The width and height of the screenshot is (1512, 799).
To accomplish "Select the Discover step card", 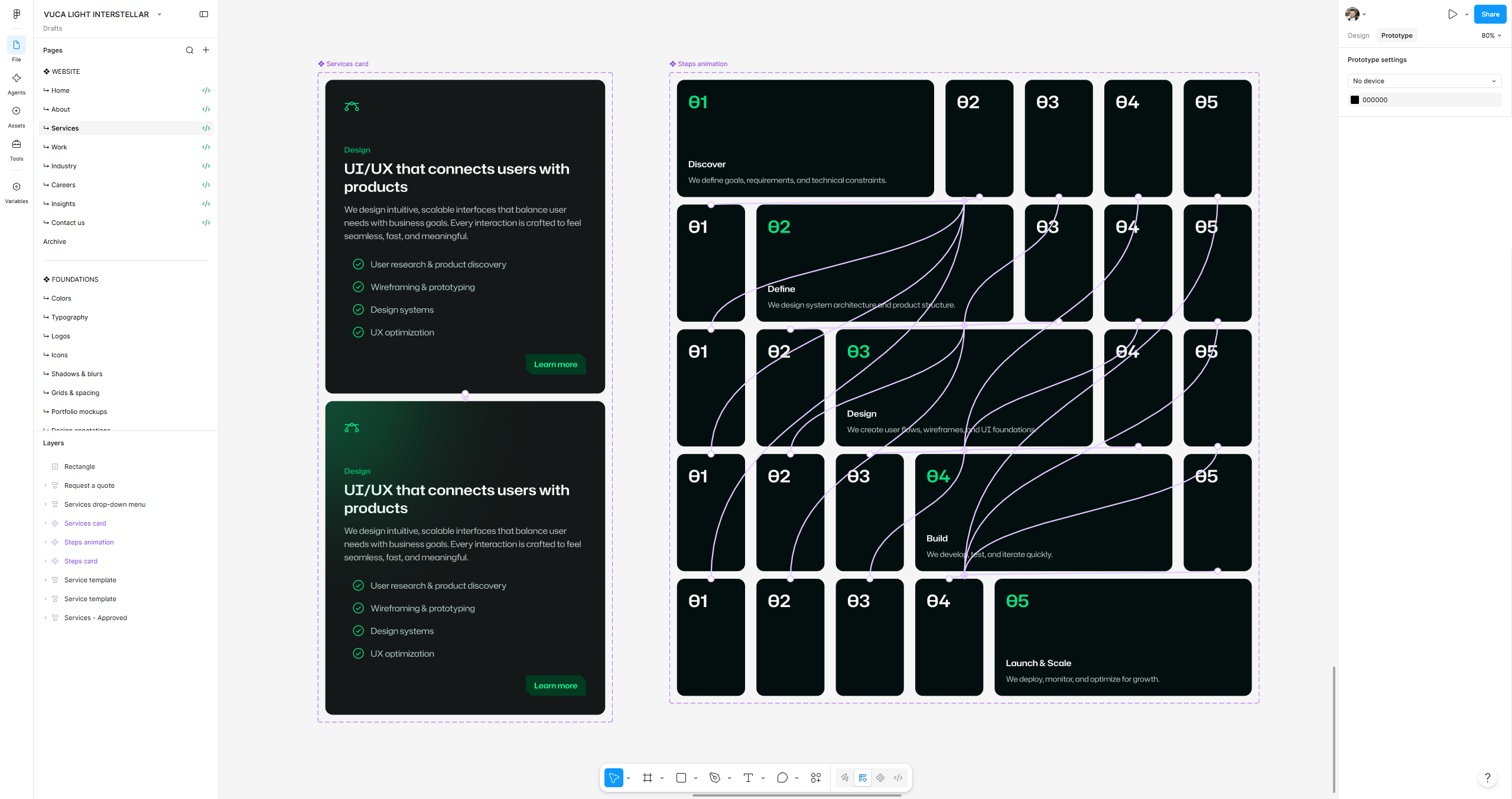I will pos(805,138).
